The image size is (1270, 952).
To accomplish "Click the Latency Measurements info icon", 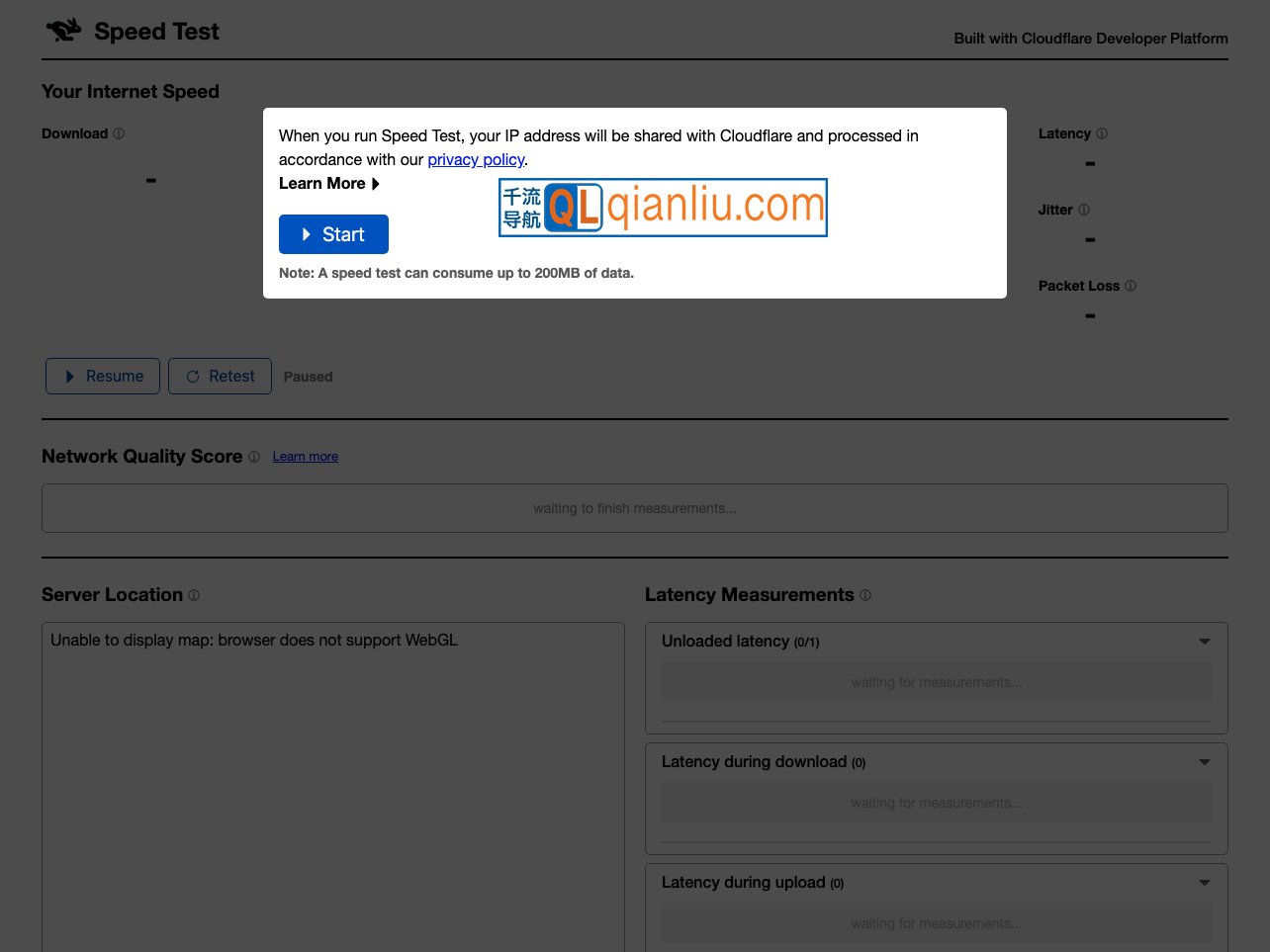I will (865, 595).
